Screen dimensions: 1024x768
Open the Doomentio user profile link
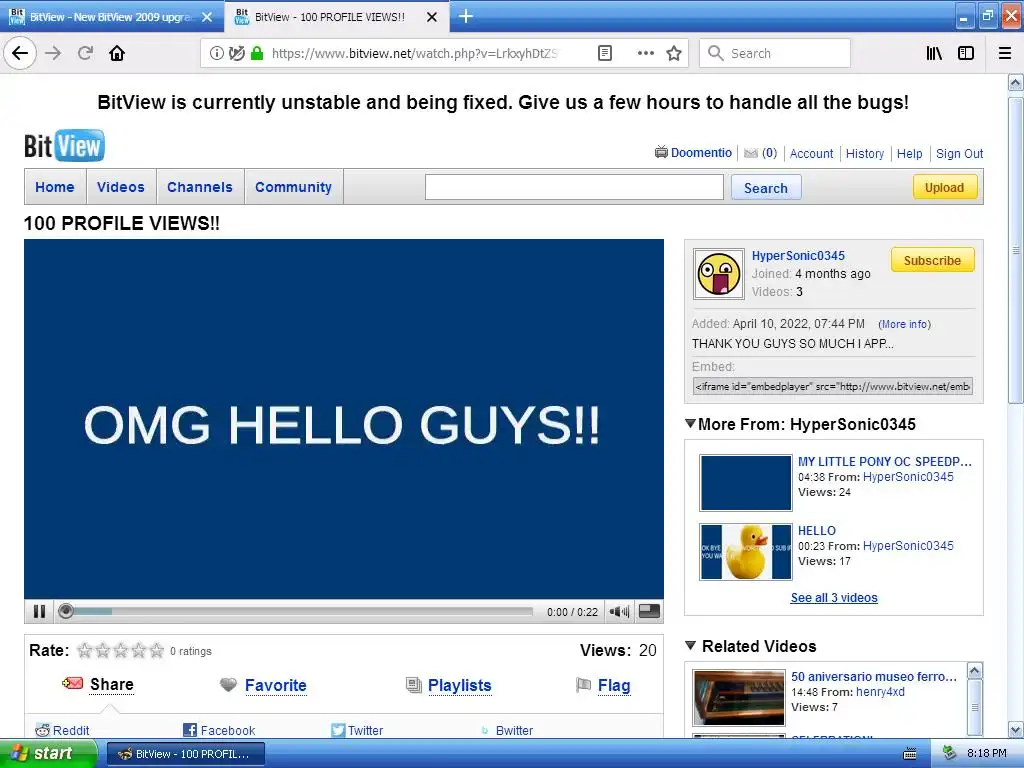pyautogui.click(x=701, y=152)
